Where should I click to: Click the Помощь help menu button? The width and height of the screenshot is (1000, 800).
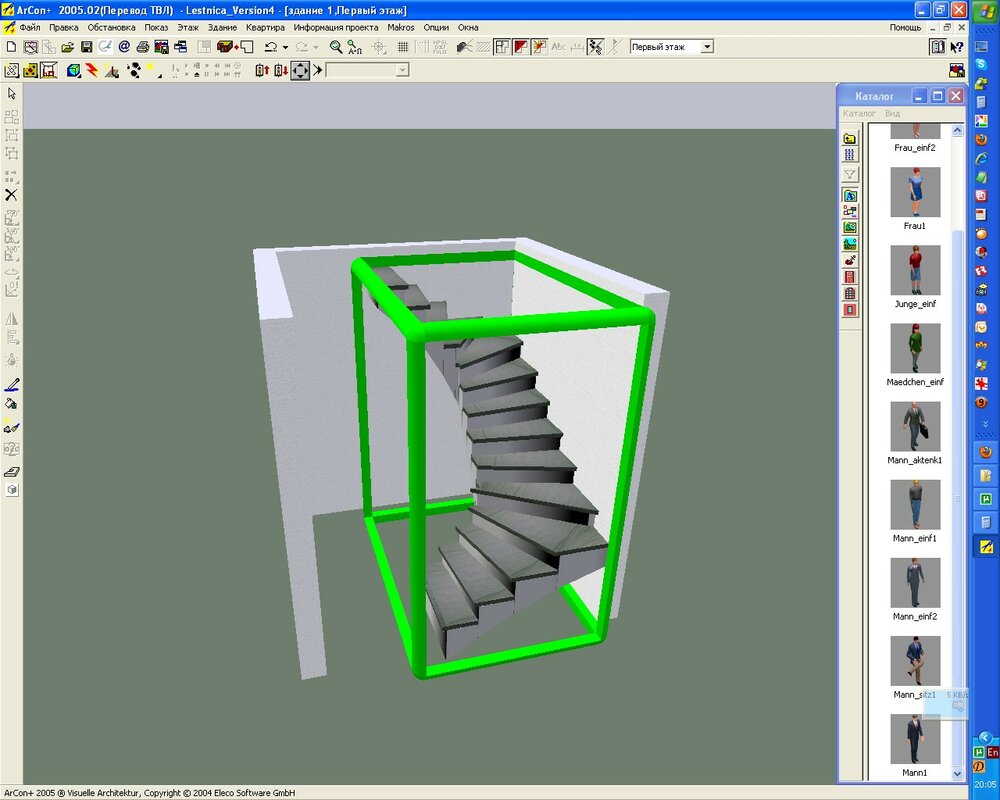(x=904, y=27)
